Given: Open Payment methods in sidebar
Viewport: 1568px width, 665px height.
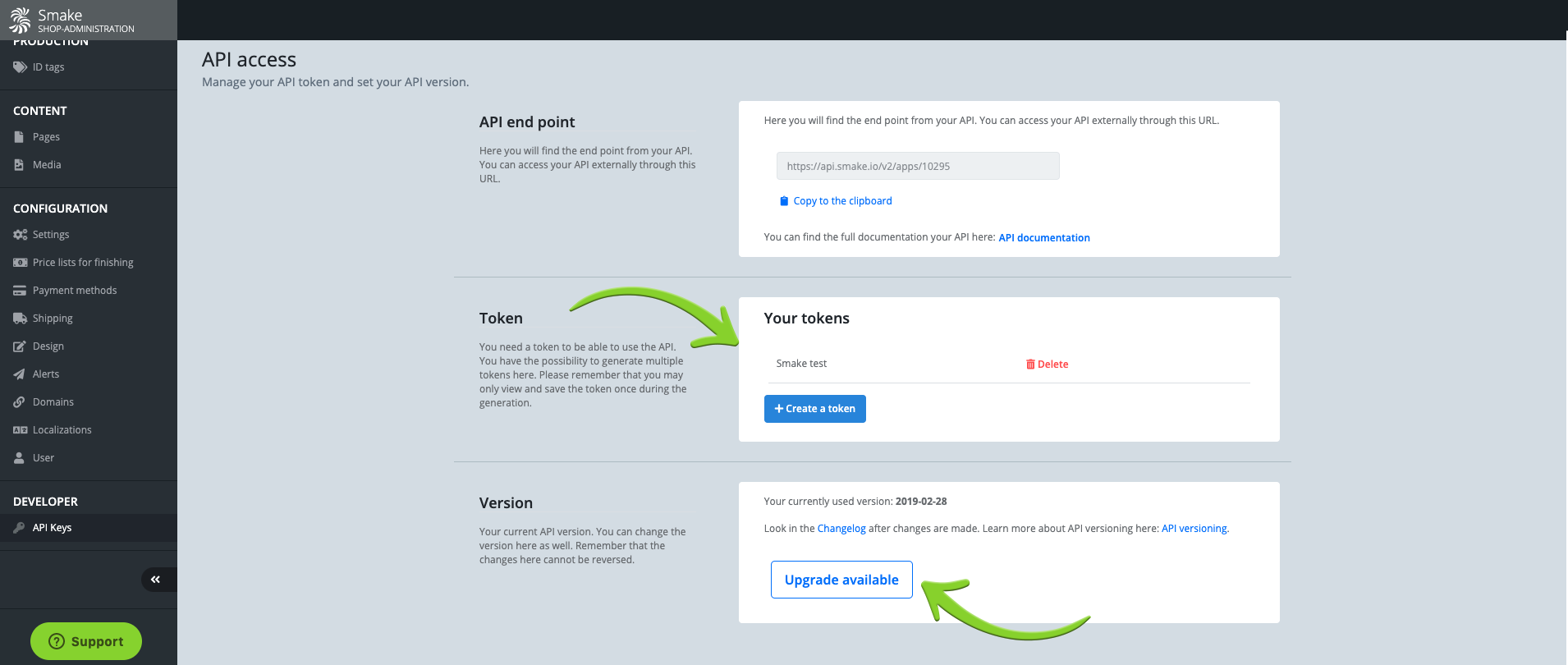Looking at the screenshot, I should point(75,291).
